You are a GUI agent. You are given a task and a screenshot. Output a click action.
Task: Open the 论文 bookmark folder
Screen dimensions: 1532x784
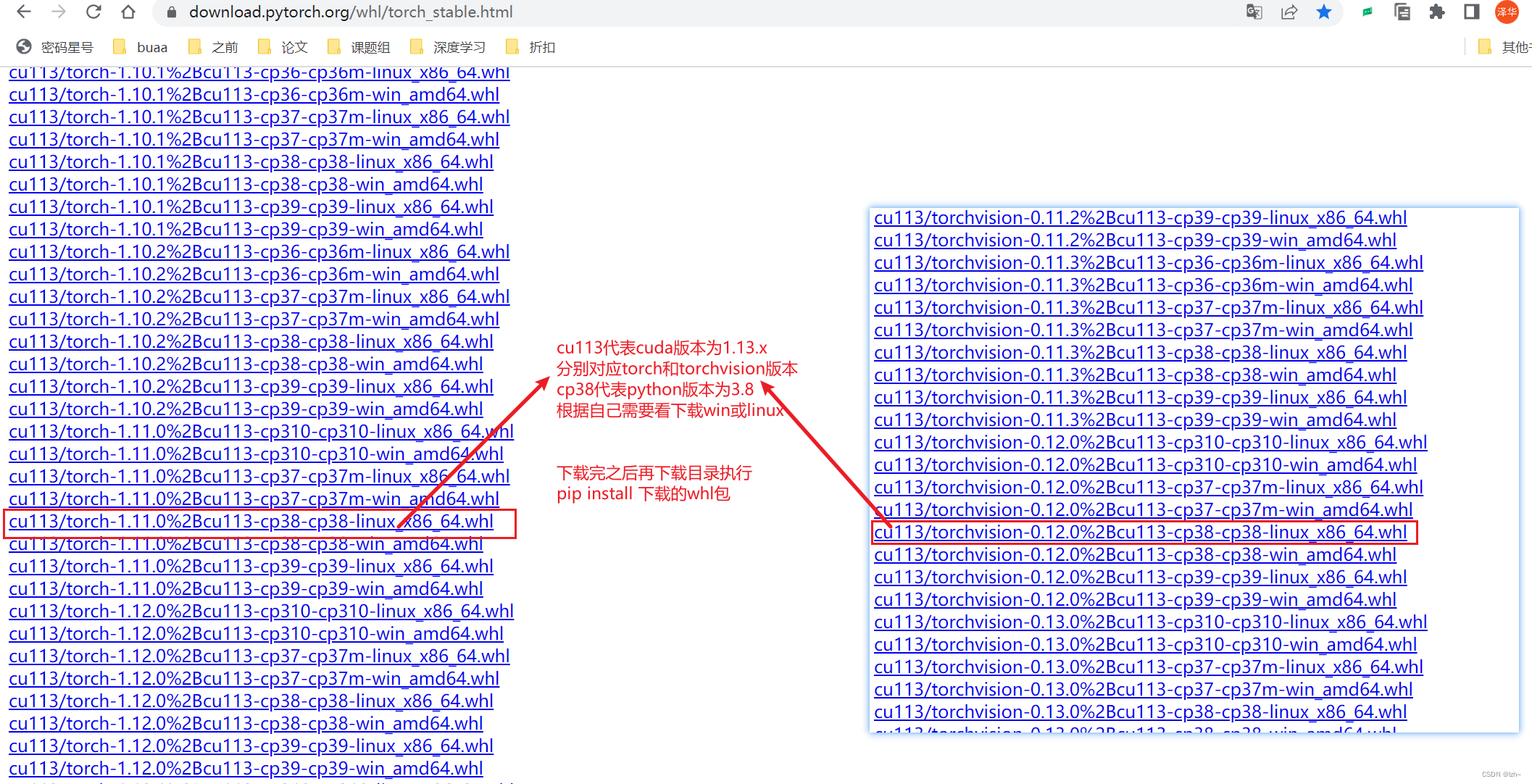click(x=283, y=47)
